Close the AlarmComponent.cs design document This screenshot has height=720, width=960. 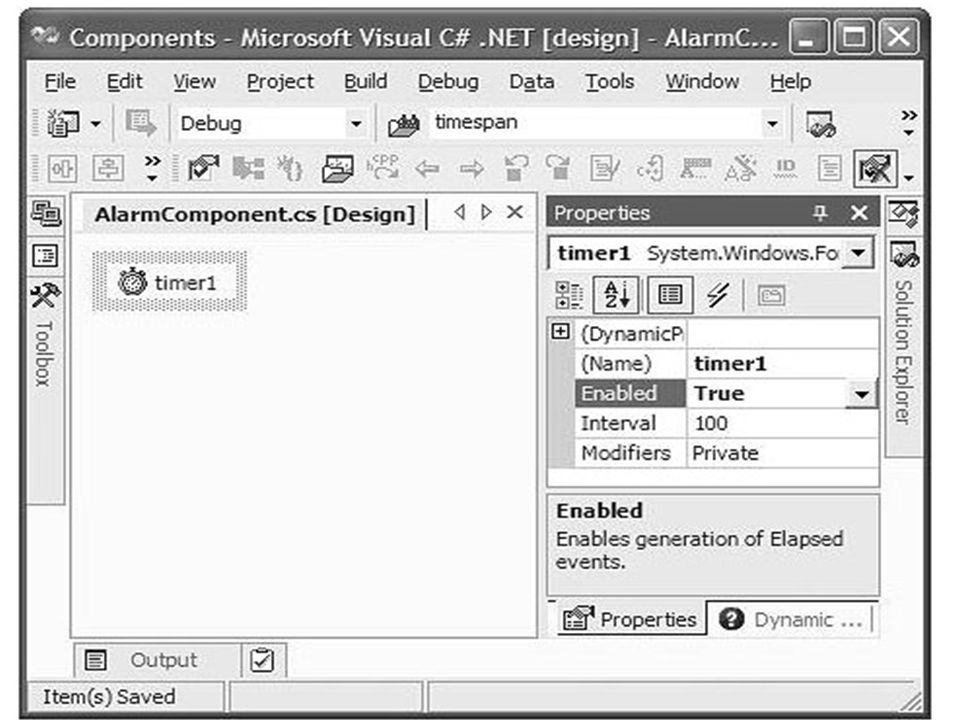(x=515, y=212)
